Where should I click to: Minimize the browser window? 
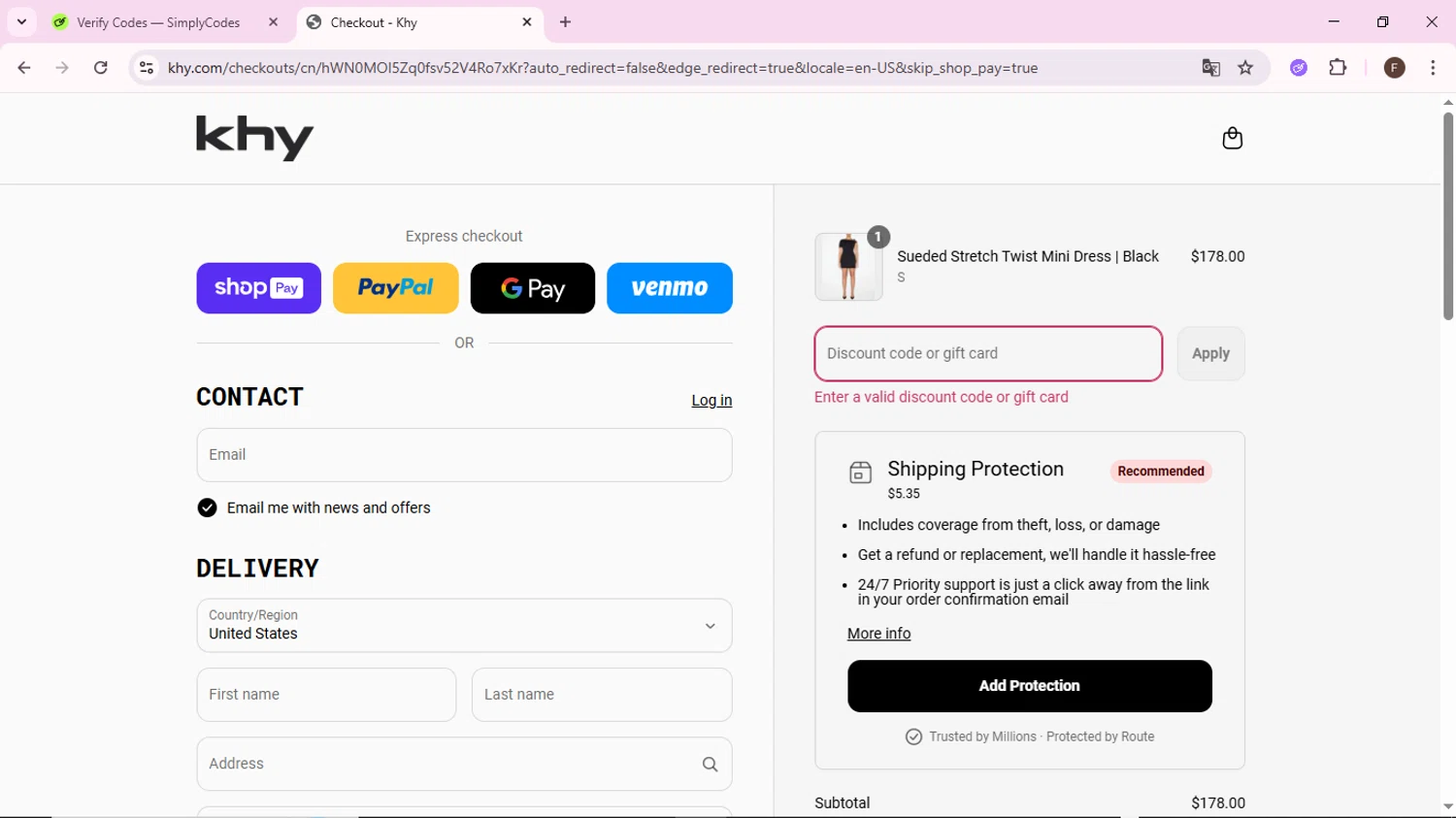(x=1334, y=22)
